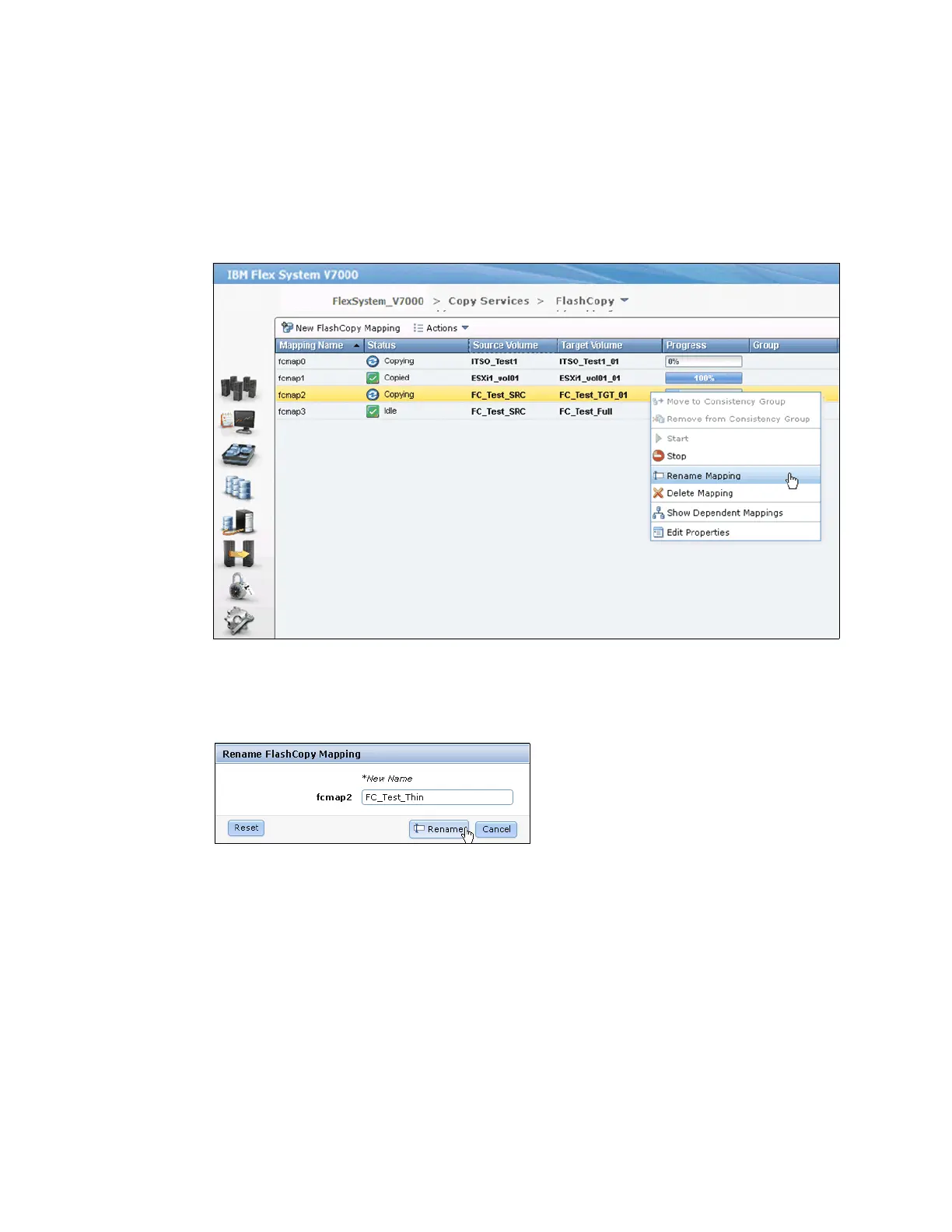Click the Delete Mapping red X icon

659,493
